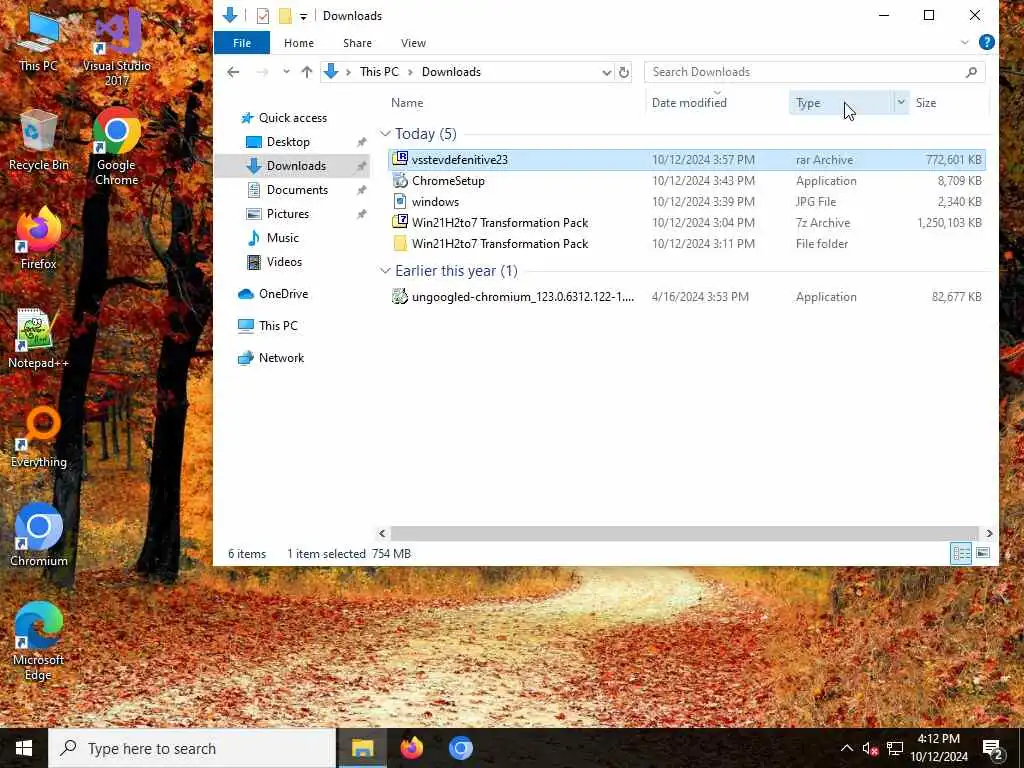
Task: Expand the path arrow after This PC
Action: pyautogui.click(x=410, y=72)
